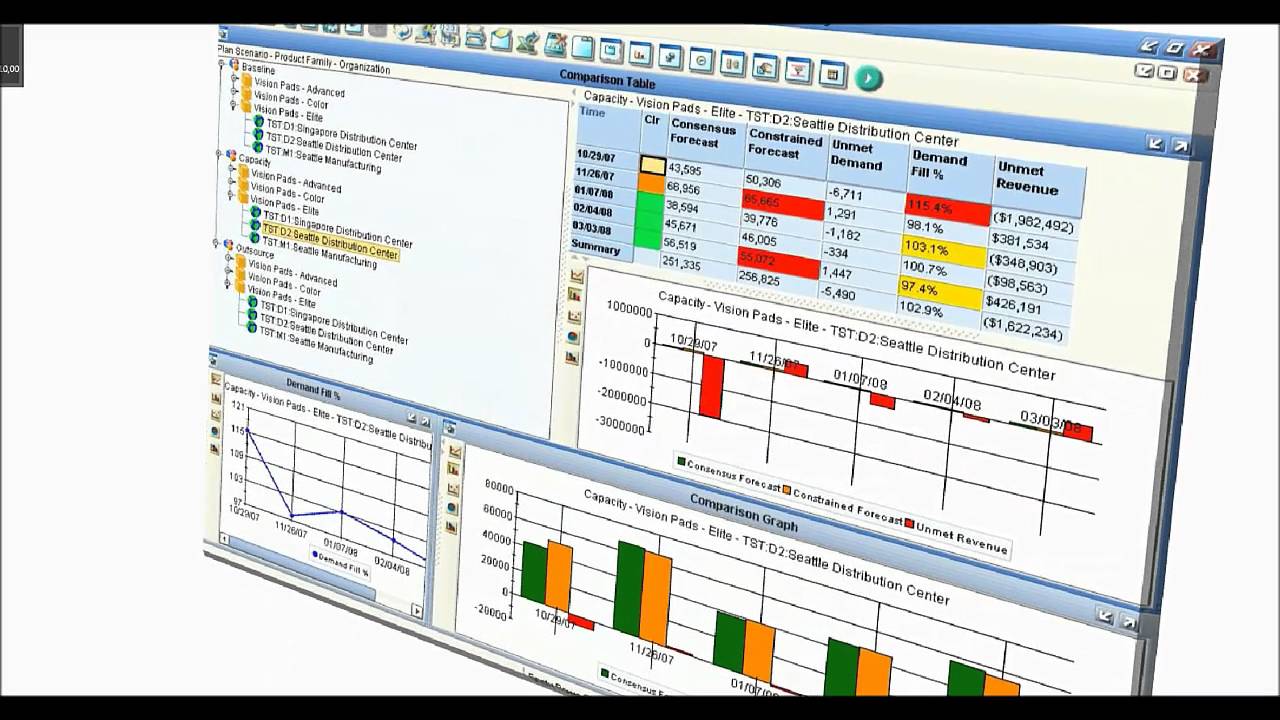Viewport: 1280px width, 720px height.
Task: Click first arrow button in Demand Fill % panel
Action: pos(411,418)
